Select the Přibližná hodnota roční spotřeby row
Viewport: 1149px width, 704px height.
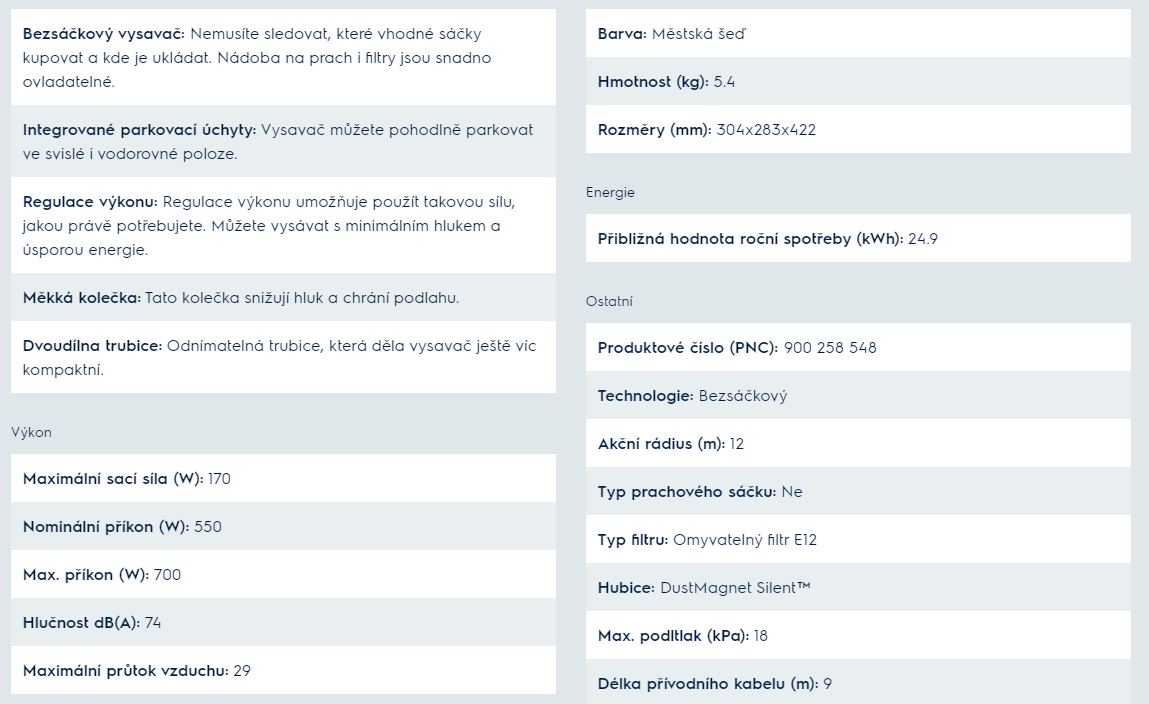pos(858,238)
